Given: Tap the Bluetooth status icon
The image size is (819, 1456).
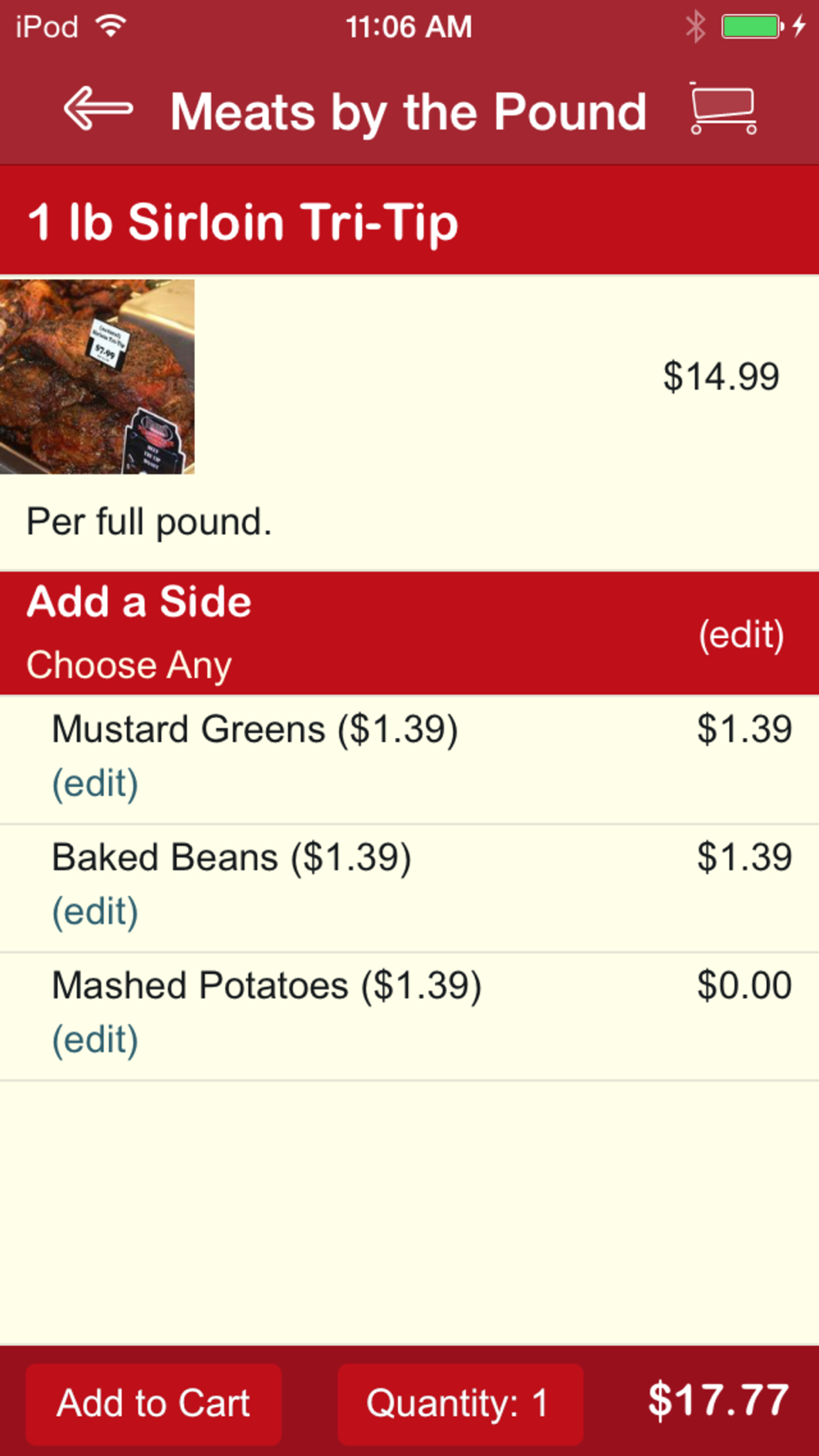Looking at the screenshot, I should tap(695, 27).
